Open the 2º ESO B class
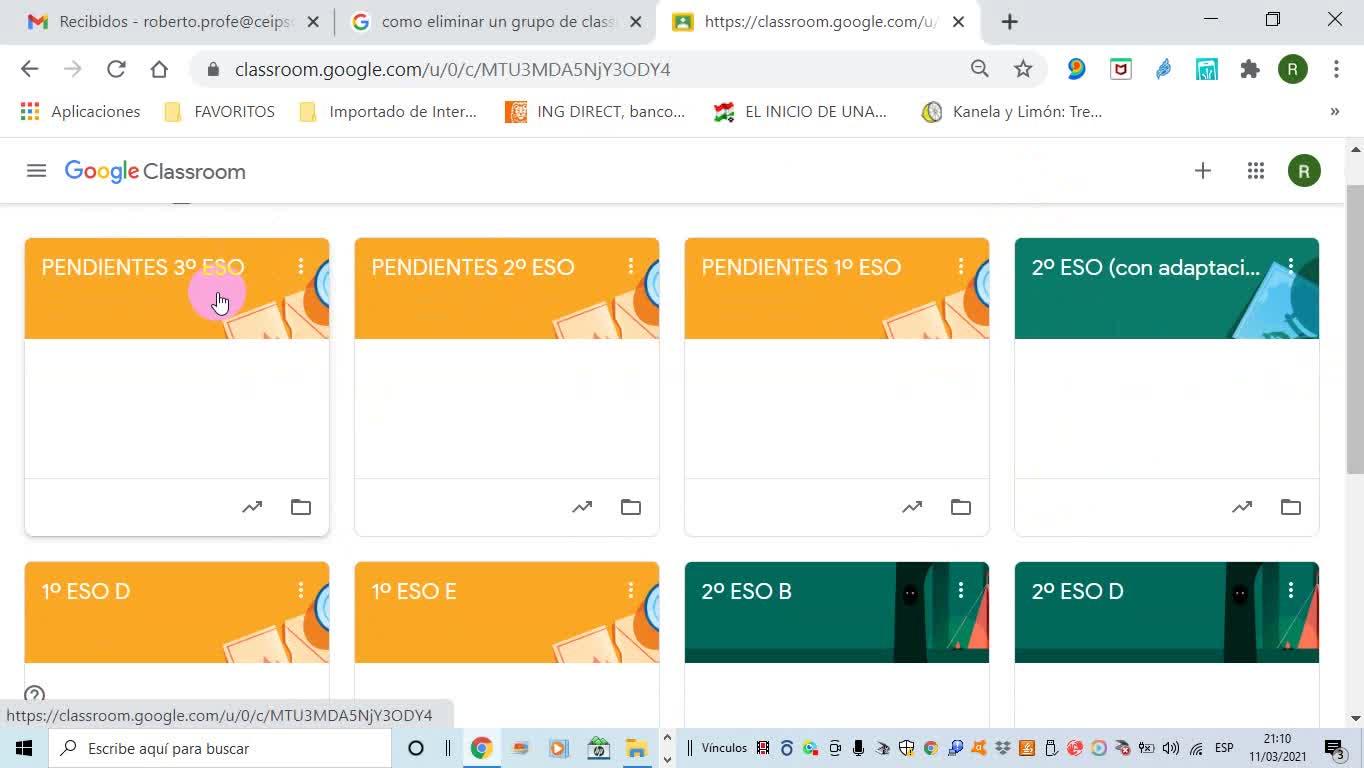The width and height of the screenshot is (1364, 768). click(x=746, y=591)
